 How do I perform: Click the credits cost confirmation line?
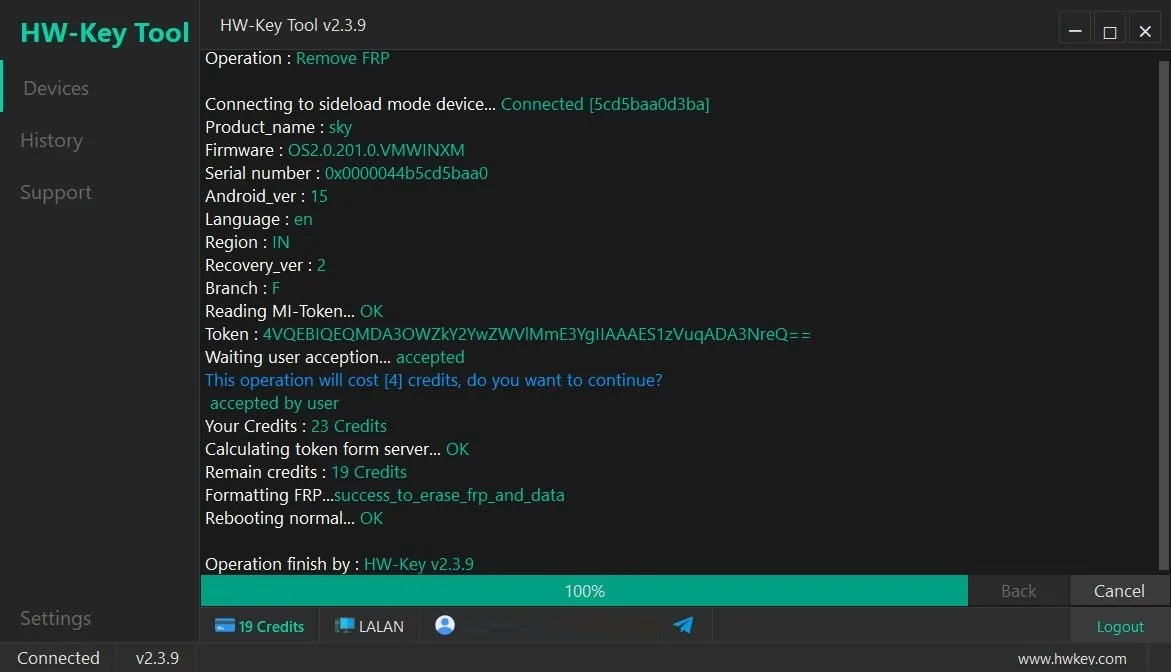(x=434, y=380)
